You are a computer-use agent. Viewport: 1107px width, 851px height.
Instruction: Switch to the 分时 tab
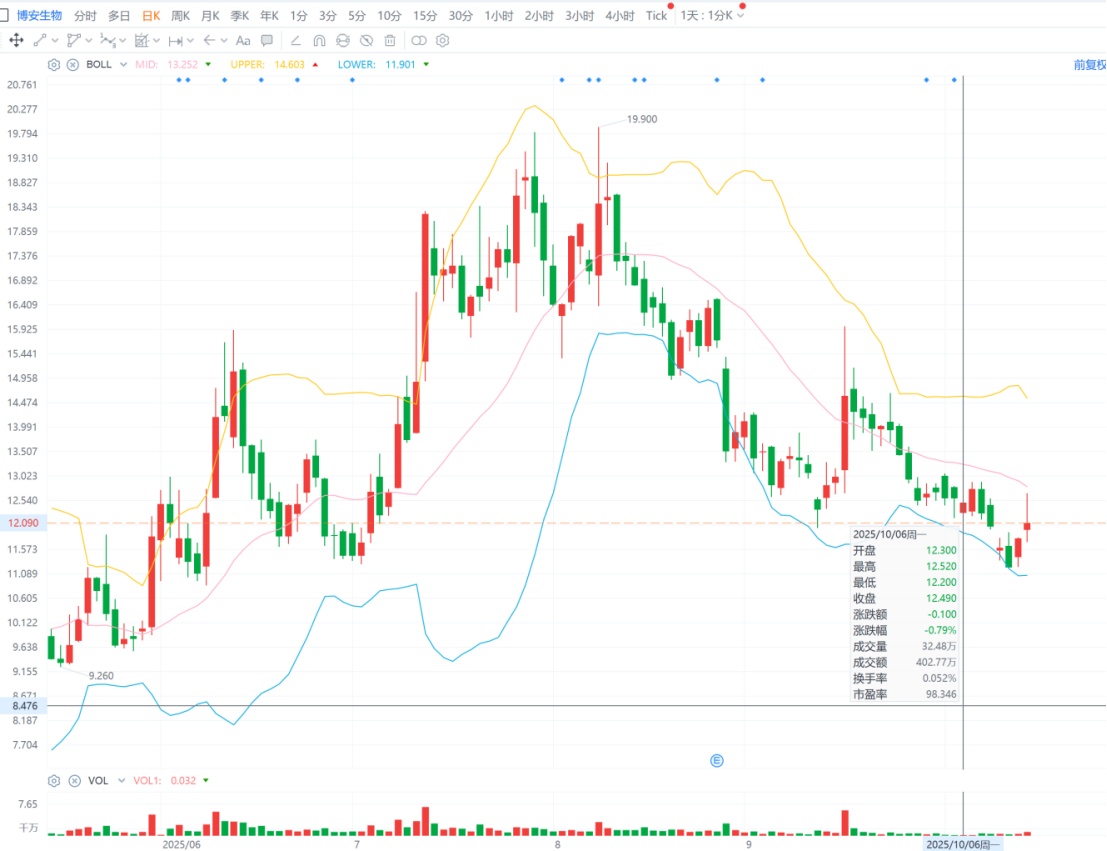pyautogui.click(x=85, y=16)
